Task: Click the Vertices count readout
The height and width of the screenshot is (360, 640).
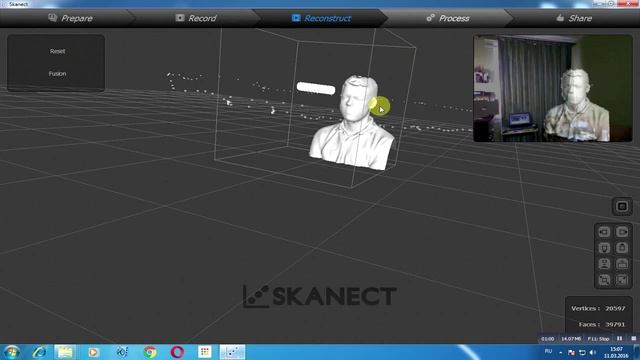Action: point(598,309)
